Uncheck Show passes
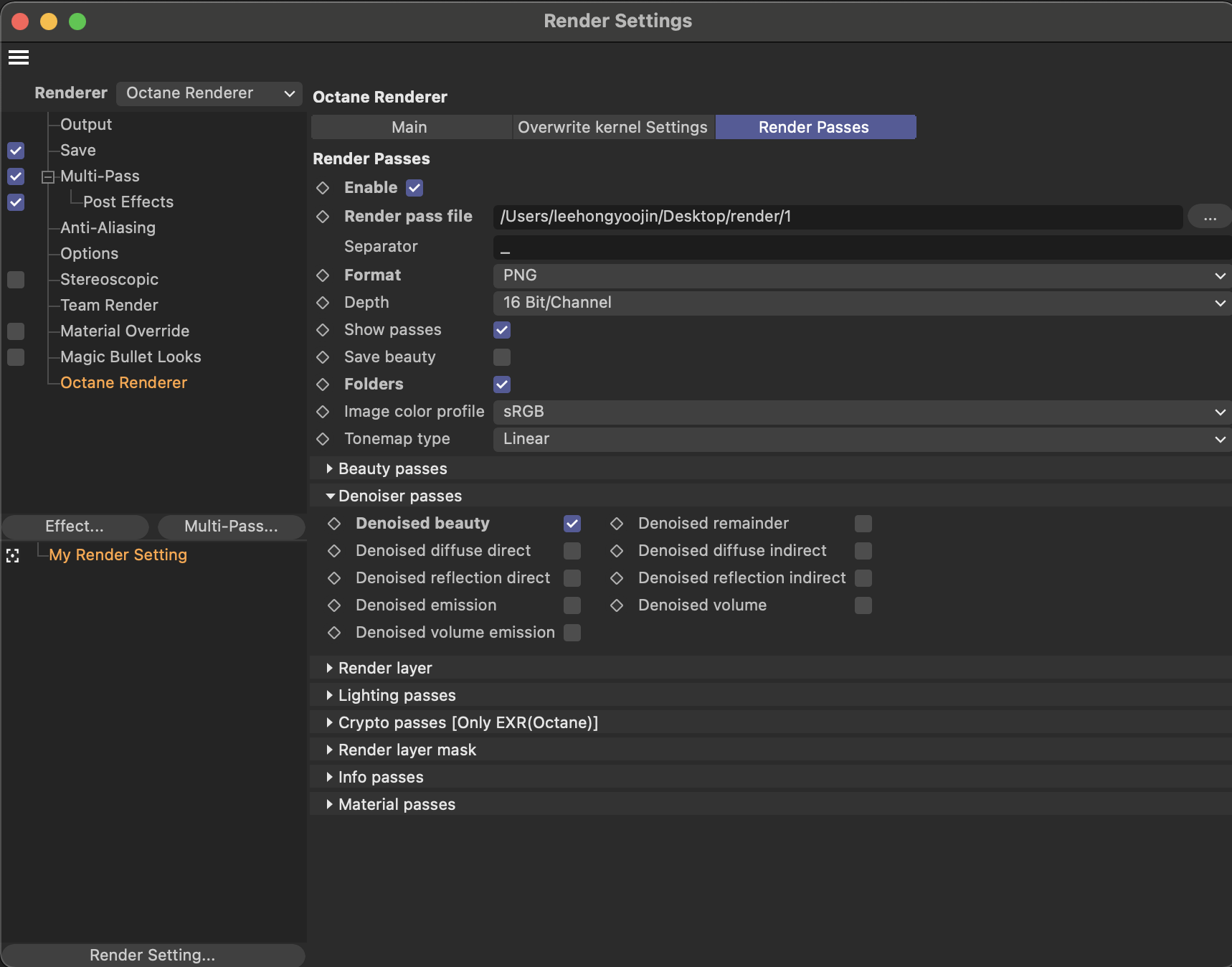The image size is (1232, 967). coord(502,330)
